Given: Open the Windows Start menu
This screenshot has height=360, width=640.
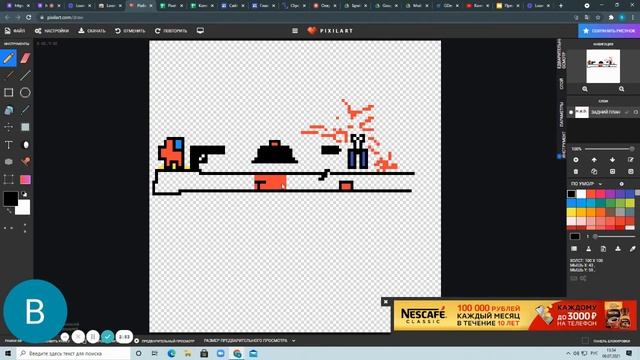Looking at the screenshot, I should point(8,353).
